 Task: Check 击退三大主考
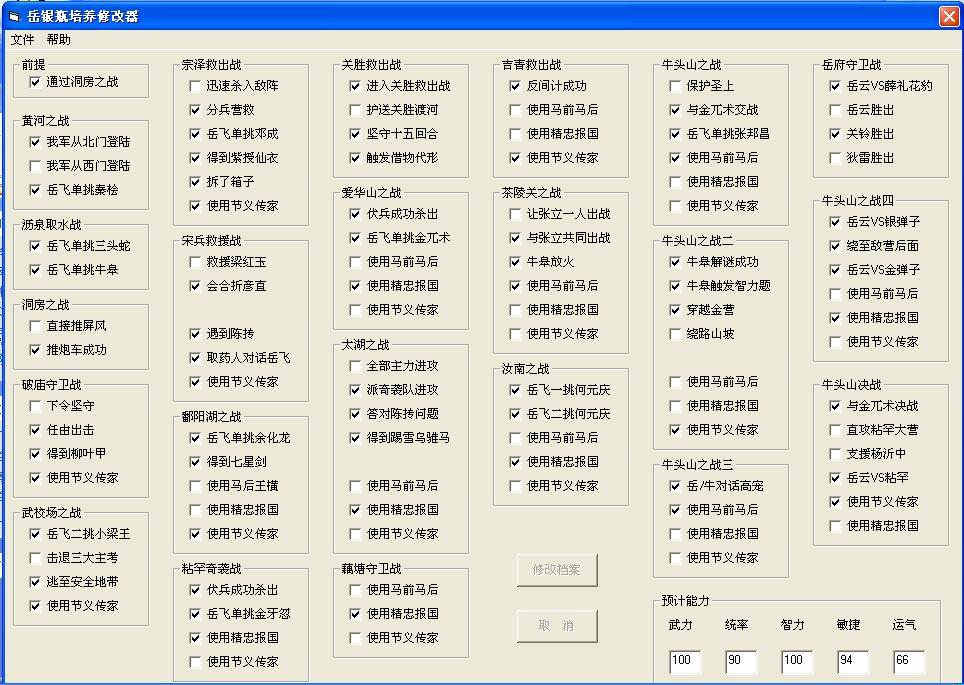click(35, 558)
